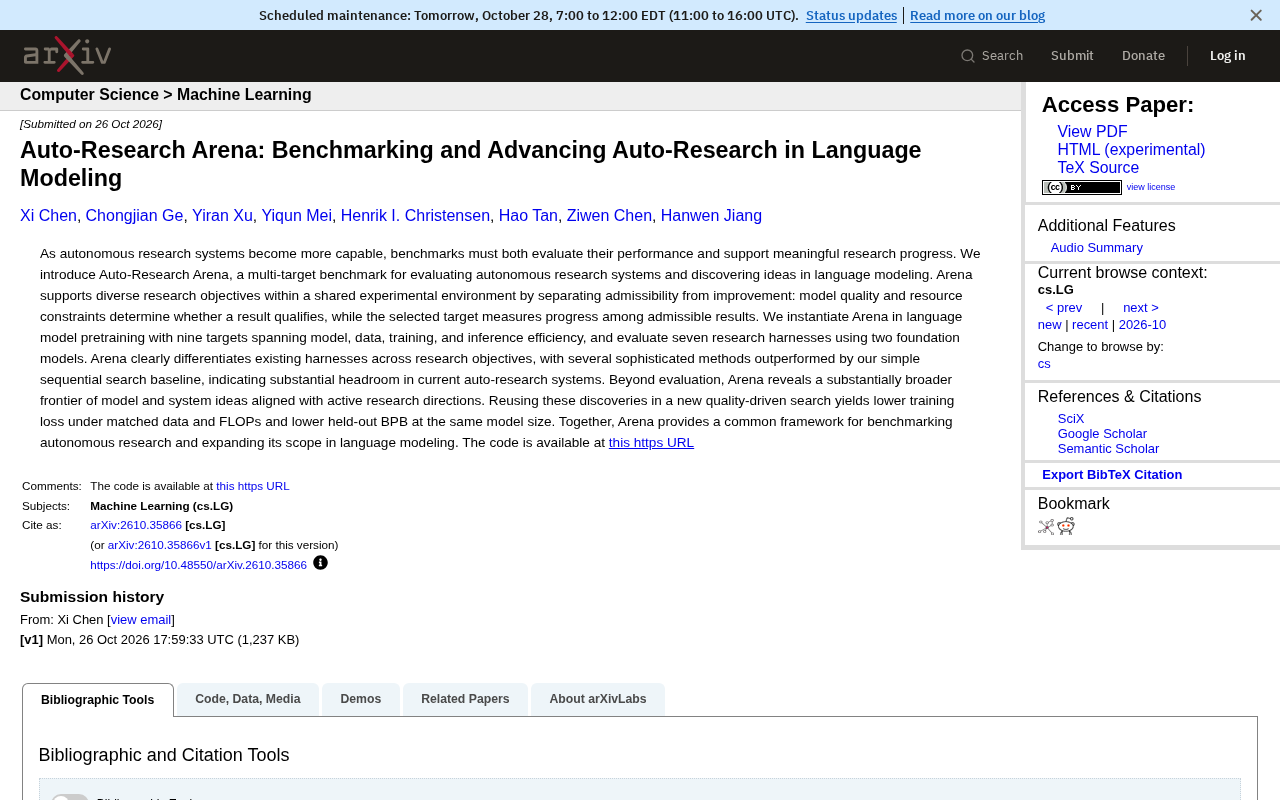
Task: Click the arXiv logo
Action: click(x=67, y=55)
